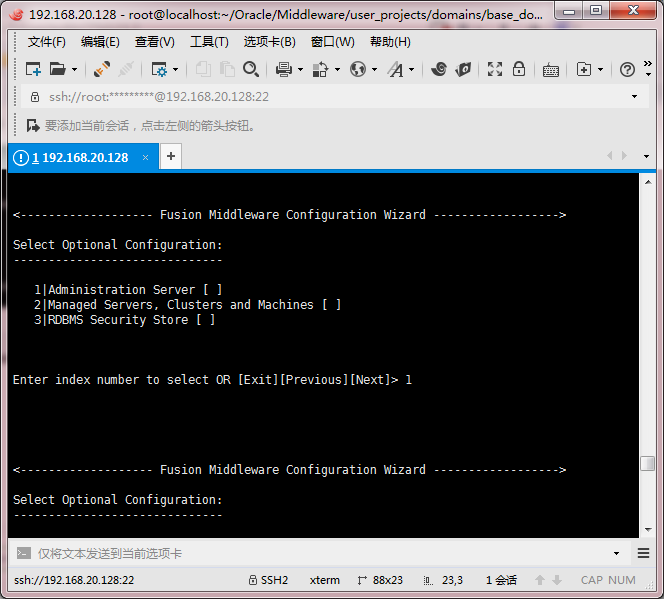Screen dimensions: 664x599
Task: Click the Disconnect icon
Action: point(126,69)
